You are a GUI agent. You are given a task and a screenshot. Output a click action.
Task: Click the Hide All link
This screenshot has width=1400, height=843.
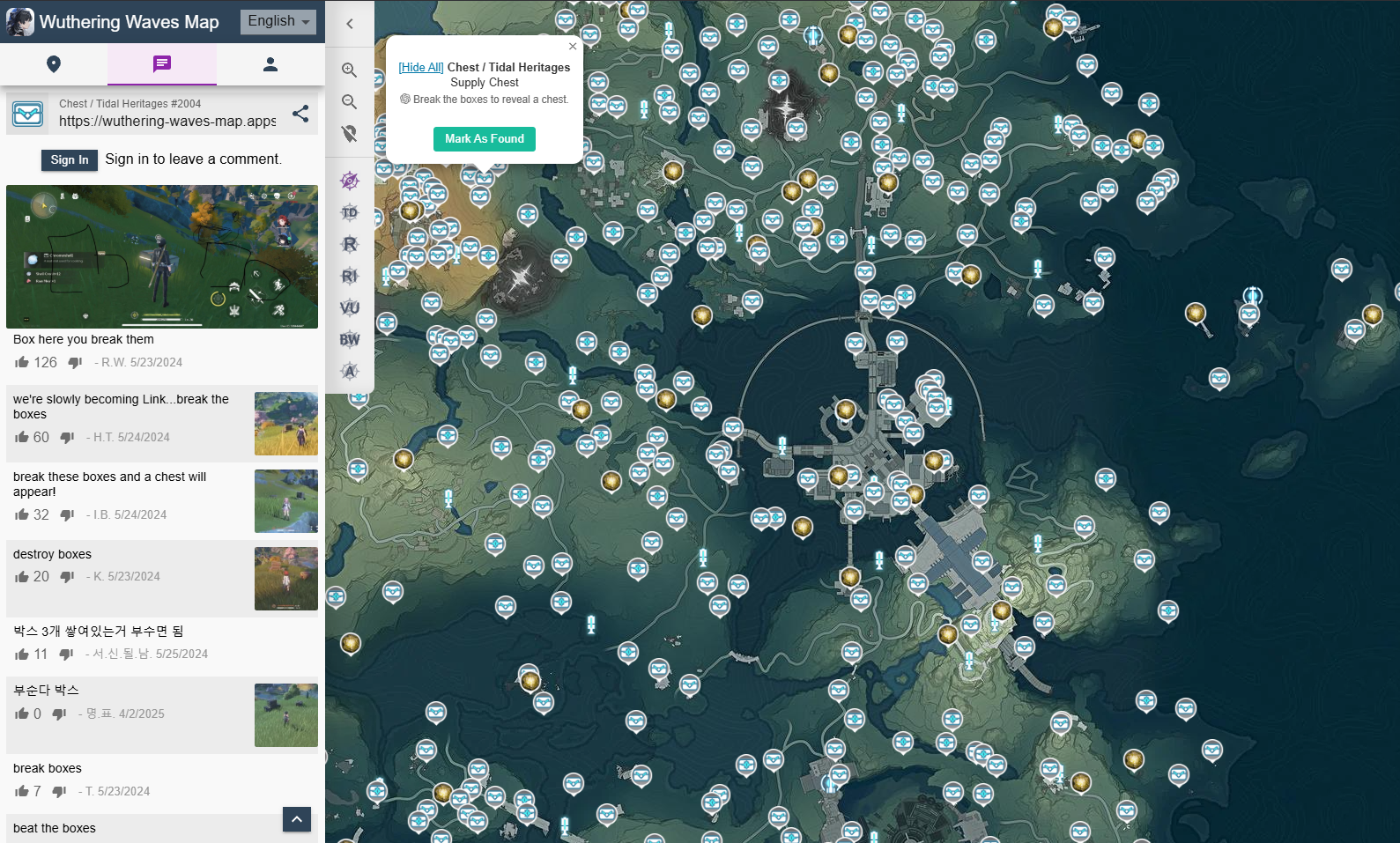tap(421, 67)
